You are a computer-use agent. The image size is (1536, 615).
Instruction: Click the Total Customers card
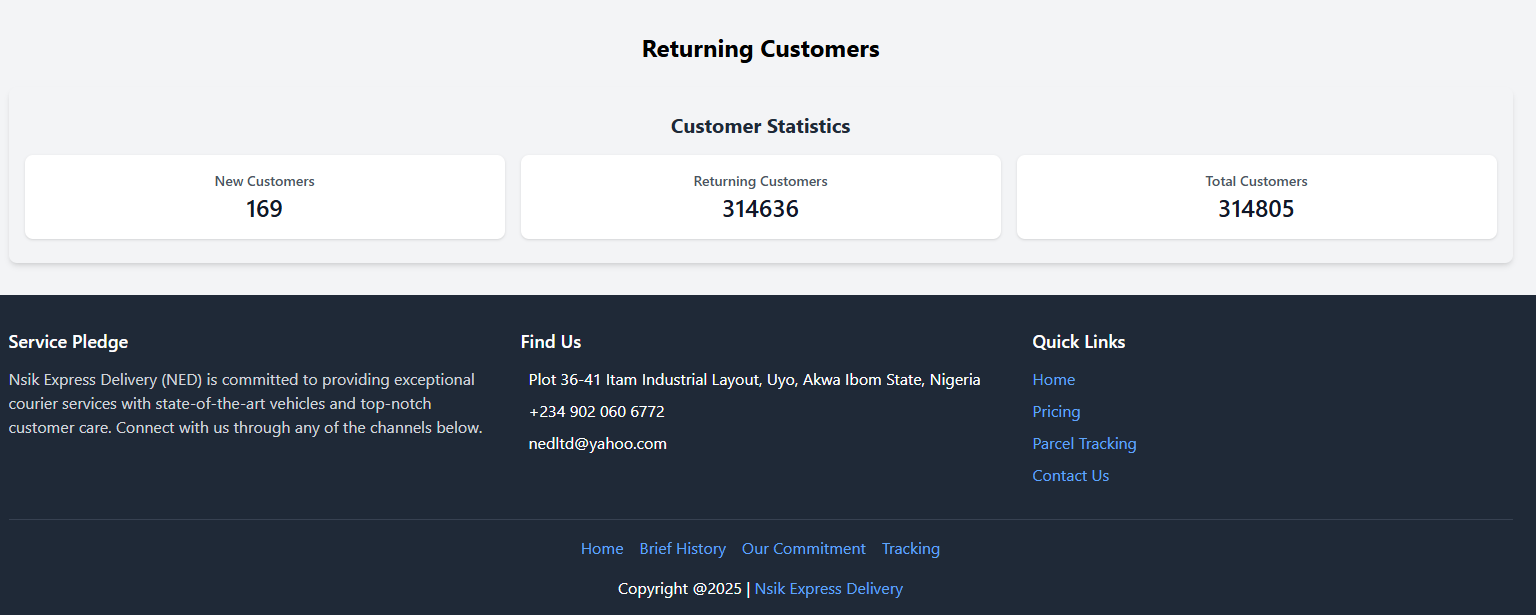(1256, 197)
